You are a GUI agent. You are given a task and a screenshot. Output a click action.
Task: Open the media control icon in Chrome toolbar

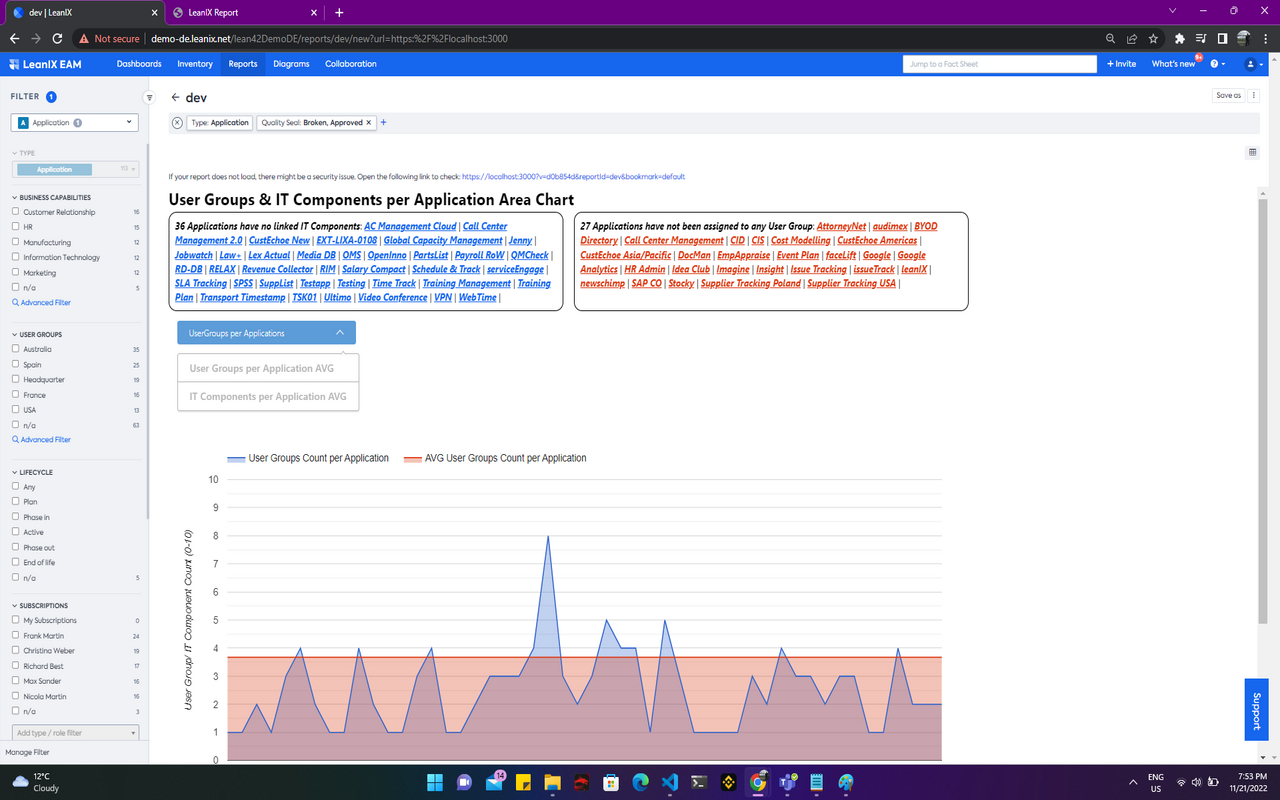(1201, 39)
